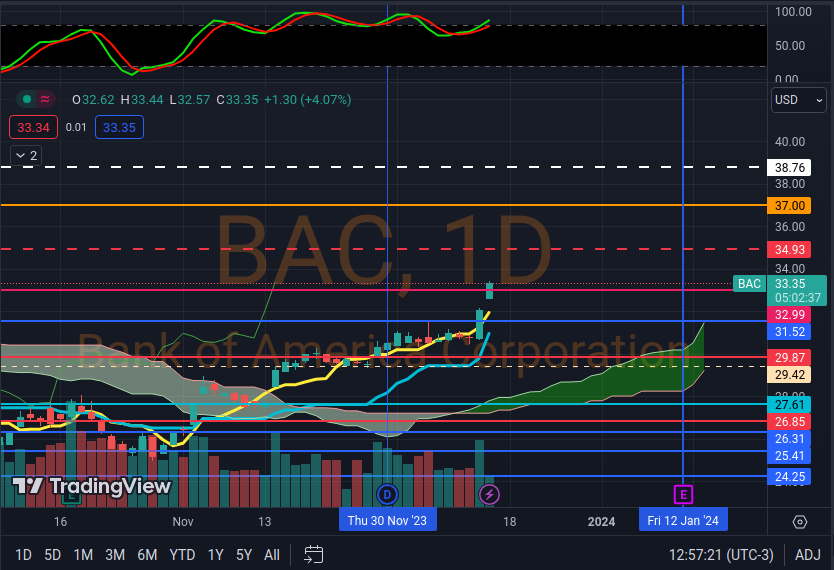Click the green market status dot
The image size is (834, 570).
tap(27, 99)
